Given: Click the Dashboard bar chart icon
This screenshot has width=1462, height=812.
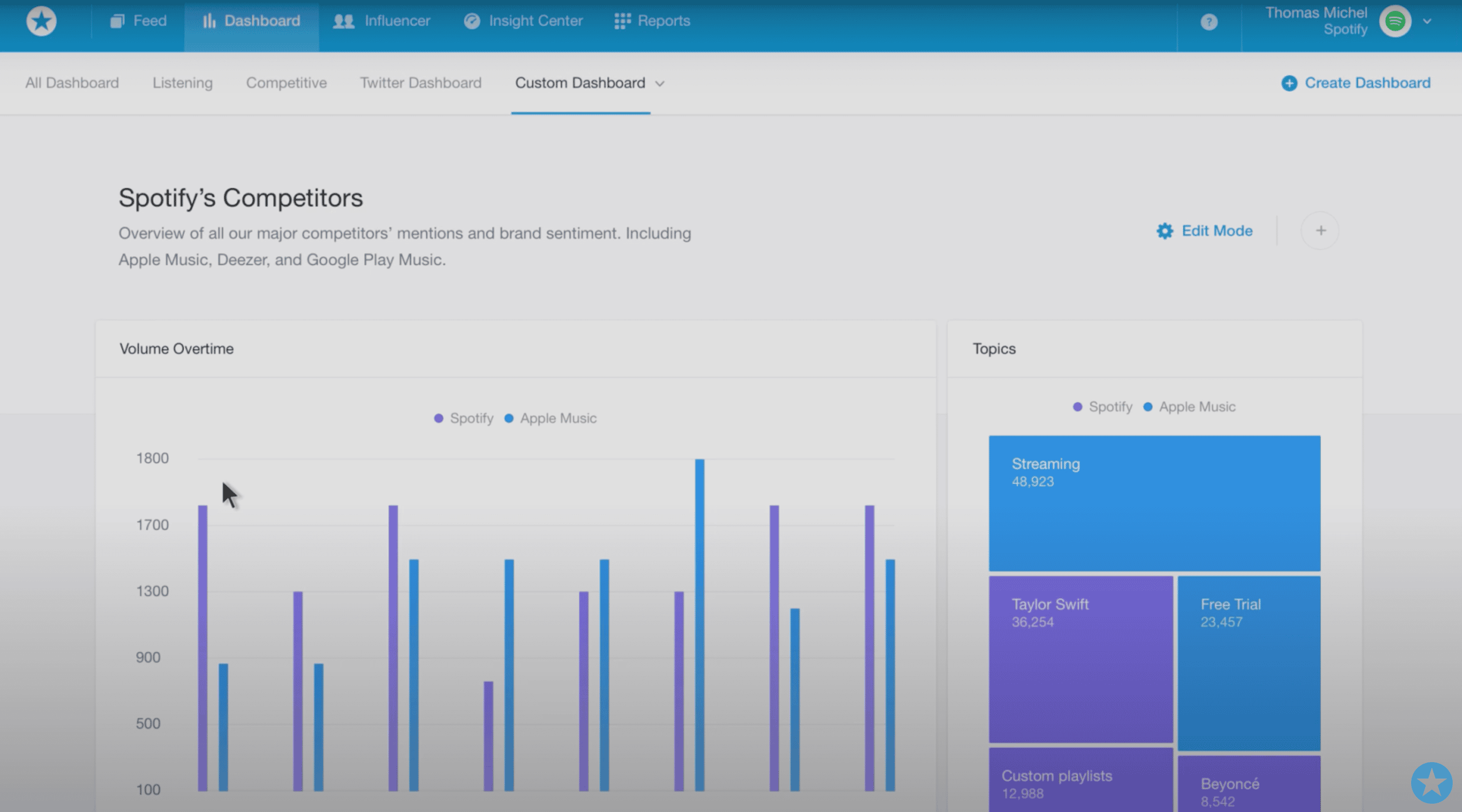Looking at the screenshot, I should [x=209, y=21].
